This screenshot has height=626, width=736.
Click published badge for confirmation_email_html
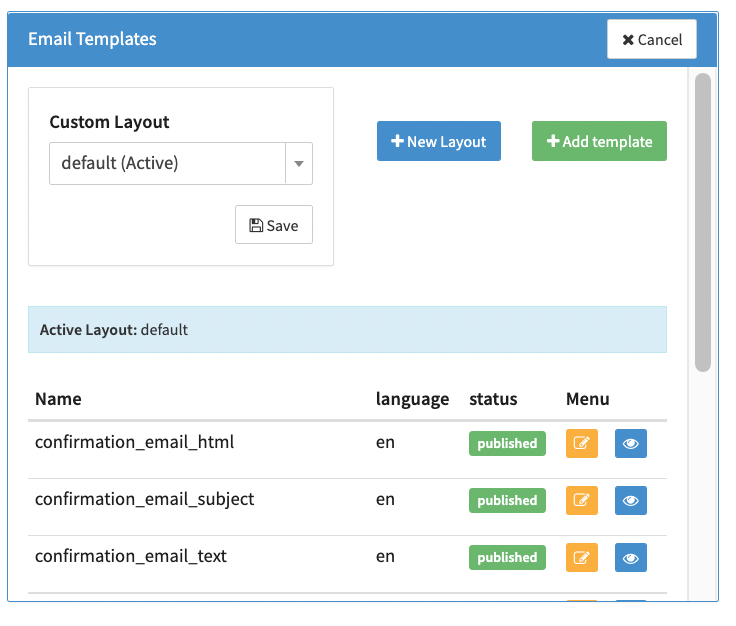click(507, 443)
